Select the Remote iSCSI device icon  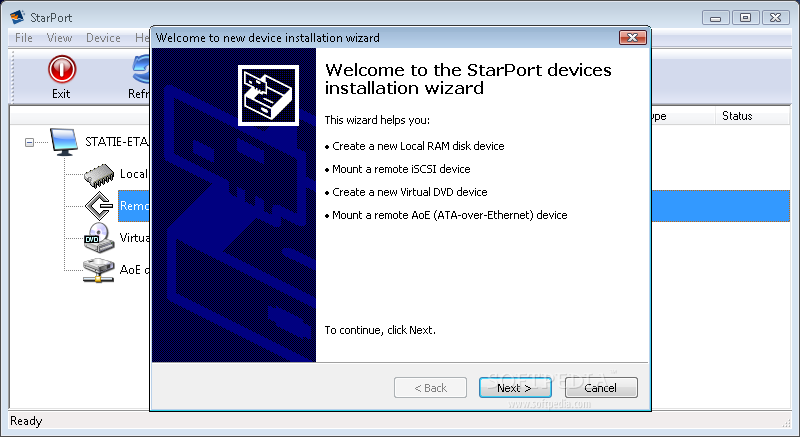pyautogui.click(x=99, y=206)
